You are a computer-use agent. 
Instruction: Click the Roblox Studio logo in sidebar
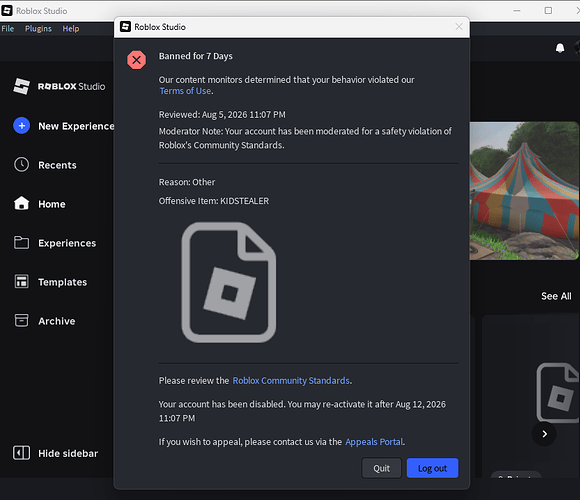click(59, 86)
